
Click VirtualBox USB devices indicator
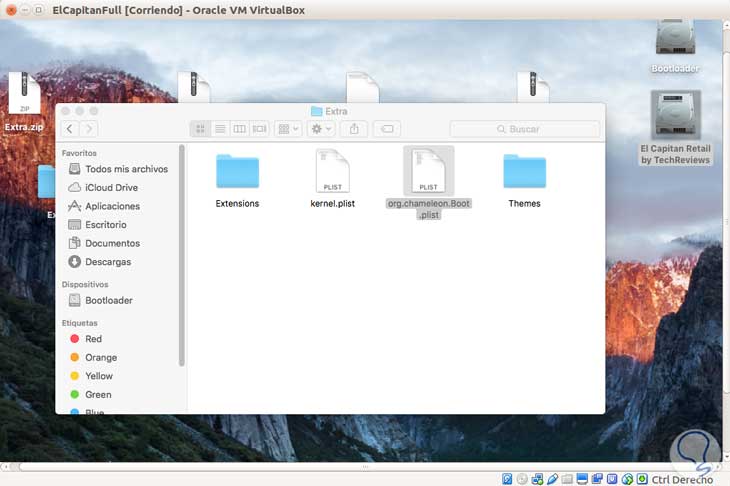pyautogui.click(x=553, y=479)
